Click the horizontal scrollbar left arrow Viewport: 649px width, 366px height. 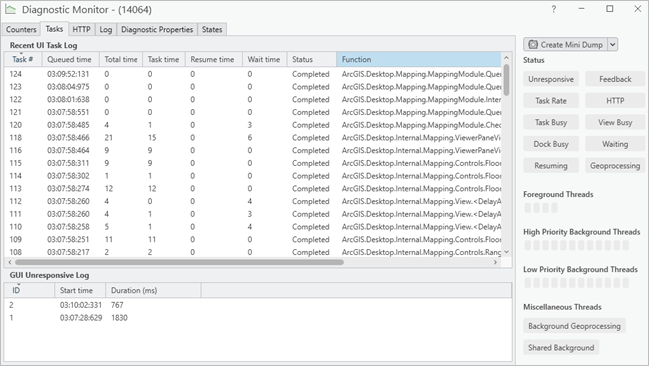[10, 262]
